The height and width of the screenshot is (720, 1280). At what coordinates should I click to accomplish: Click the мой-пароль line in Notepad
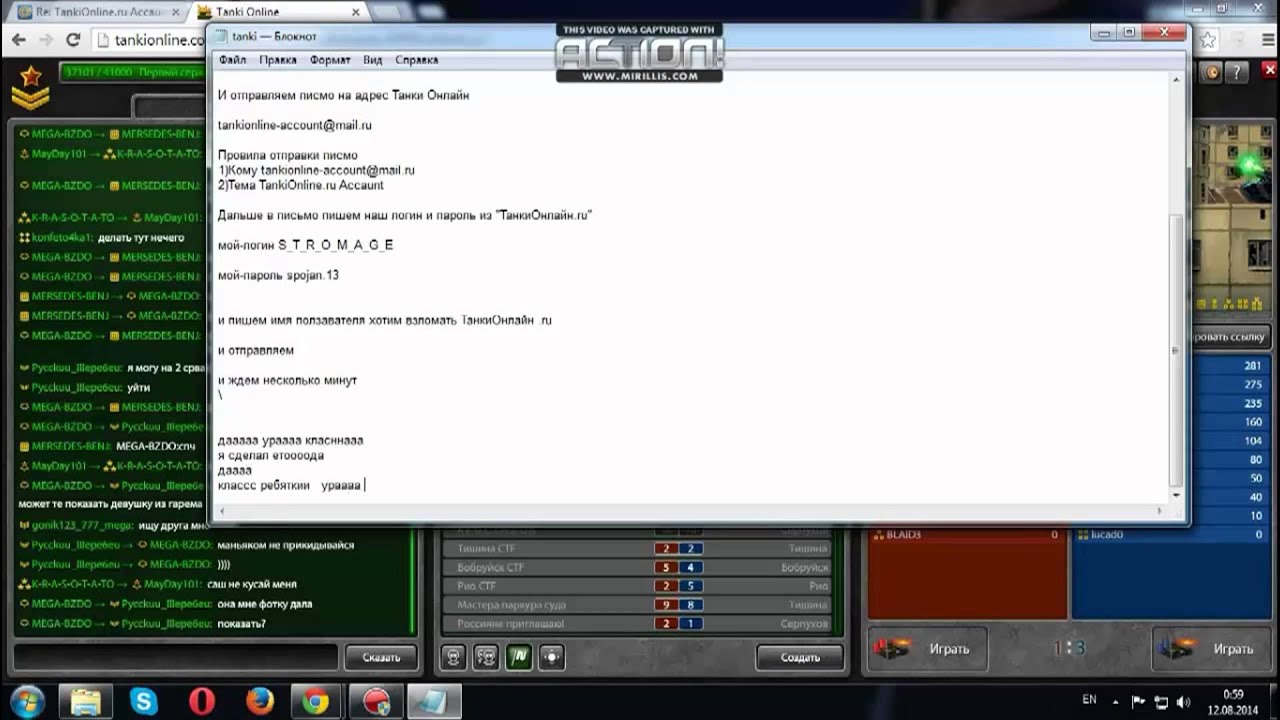278,275
